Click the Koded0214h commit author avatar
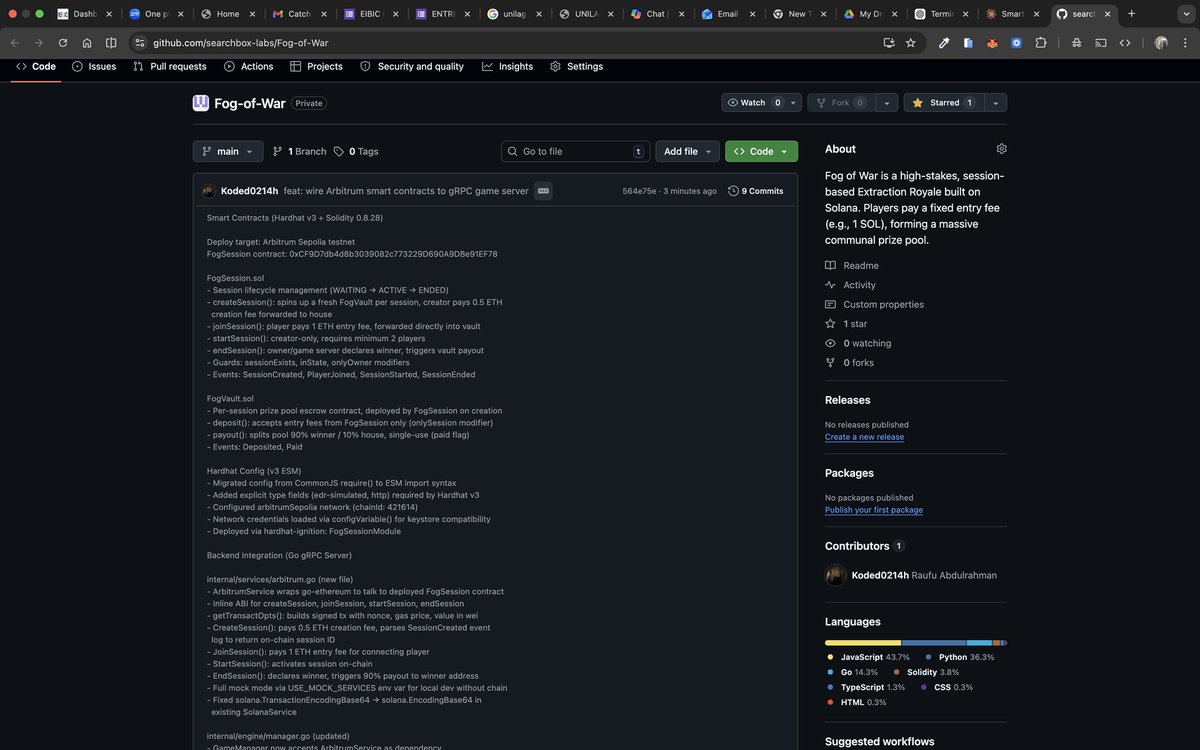 (x=209, y=191)
